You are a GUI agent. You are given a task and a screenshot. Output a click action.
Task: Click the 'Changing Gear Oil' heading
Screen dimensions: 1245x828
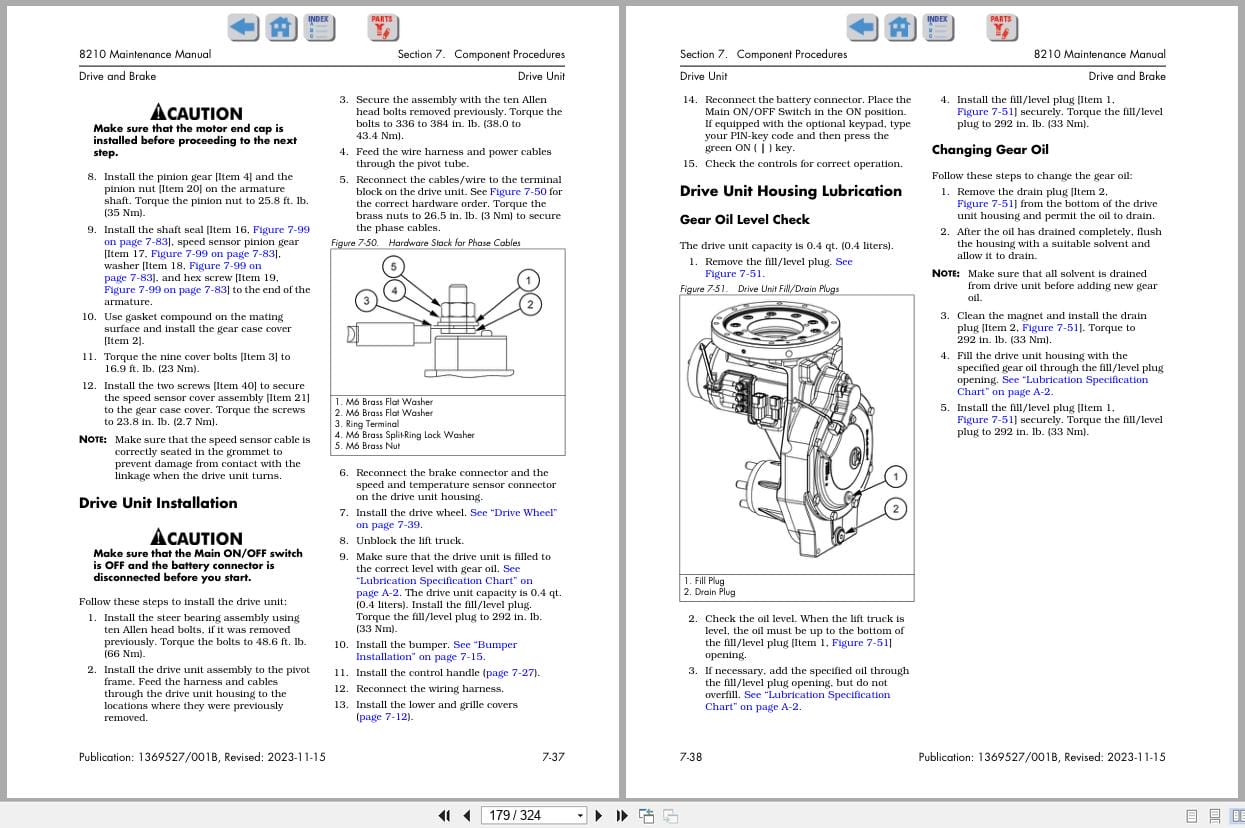point(990,150)
